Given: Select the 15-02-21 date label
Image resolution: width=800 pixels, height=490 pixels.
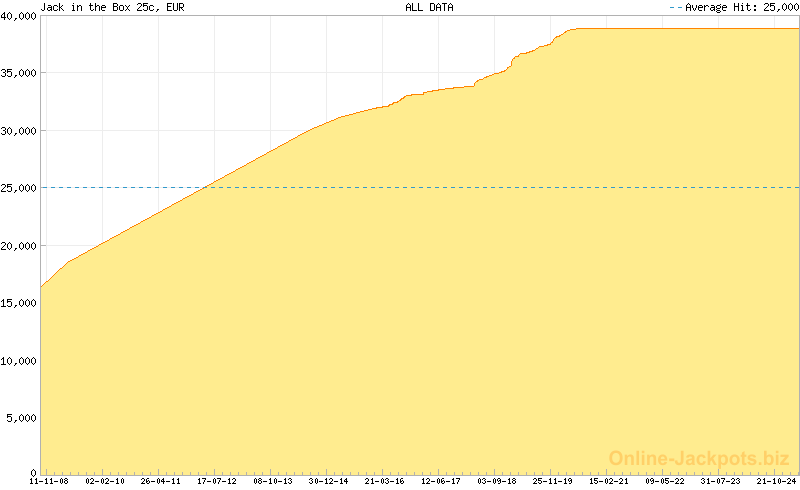Looking at the screenshot, I should point(609,481).
